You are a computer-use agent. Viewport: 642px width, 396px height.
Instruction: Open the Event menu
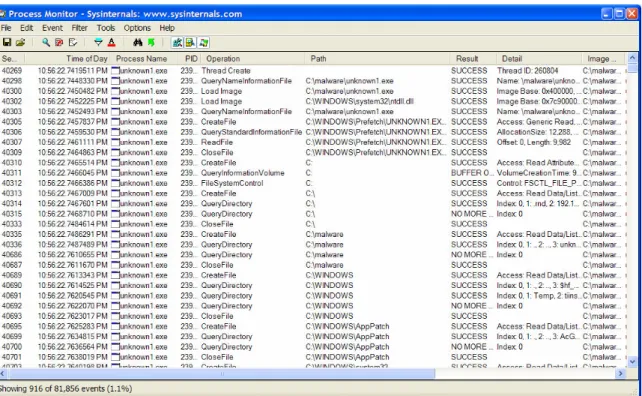point(52,28)
